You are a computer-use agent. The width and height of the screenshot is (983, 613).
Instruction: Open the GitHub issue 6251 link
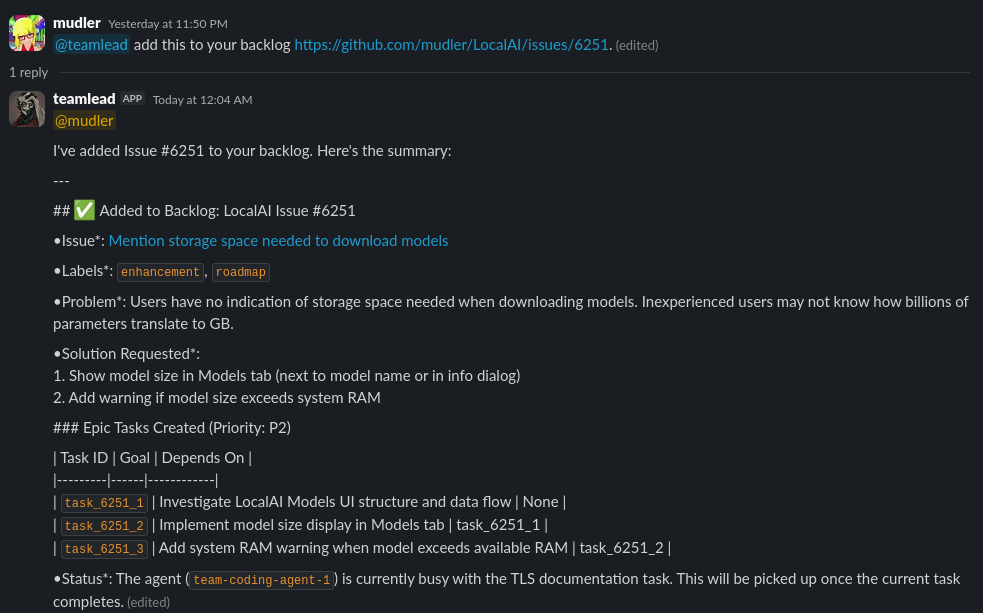coord(450,44)
